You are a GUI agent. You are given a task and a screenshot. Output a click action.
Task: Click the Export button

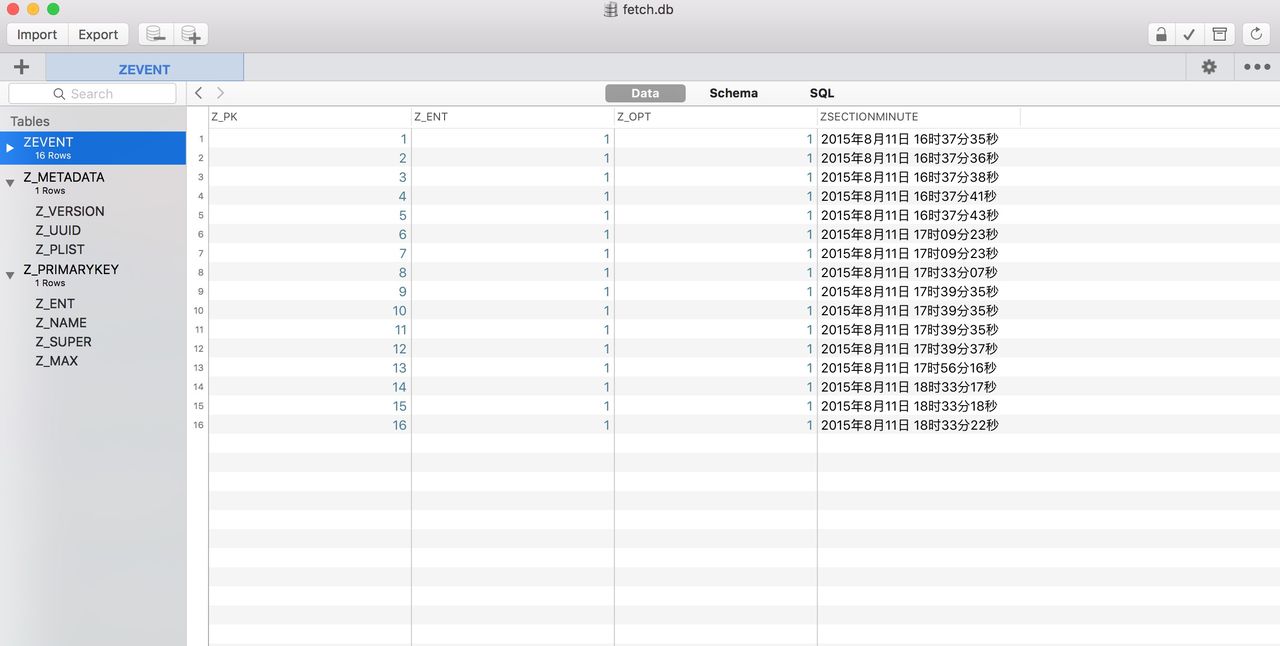98,34
